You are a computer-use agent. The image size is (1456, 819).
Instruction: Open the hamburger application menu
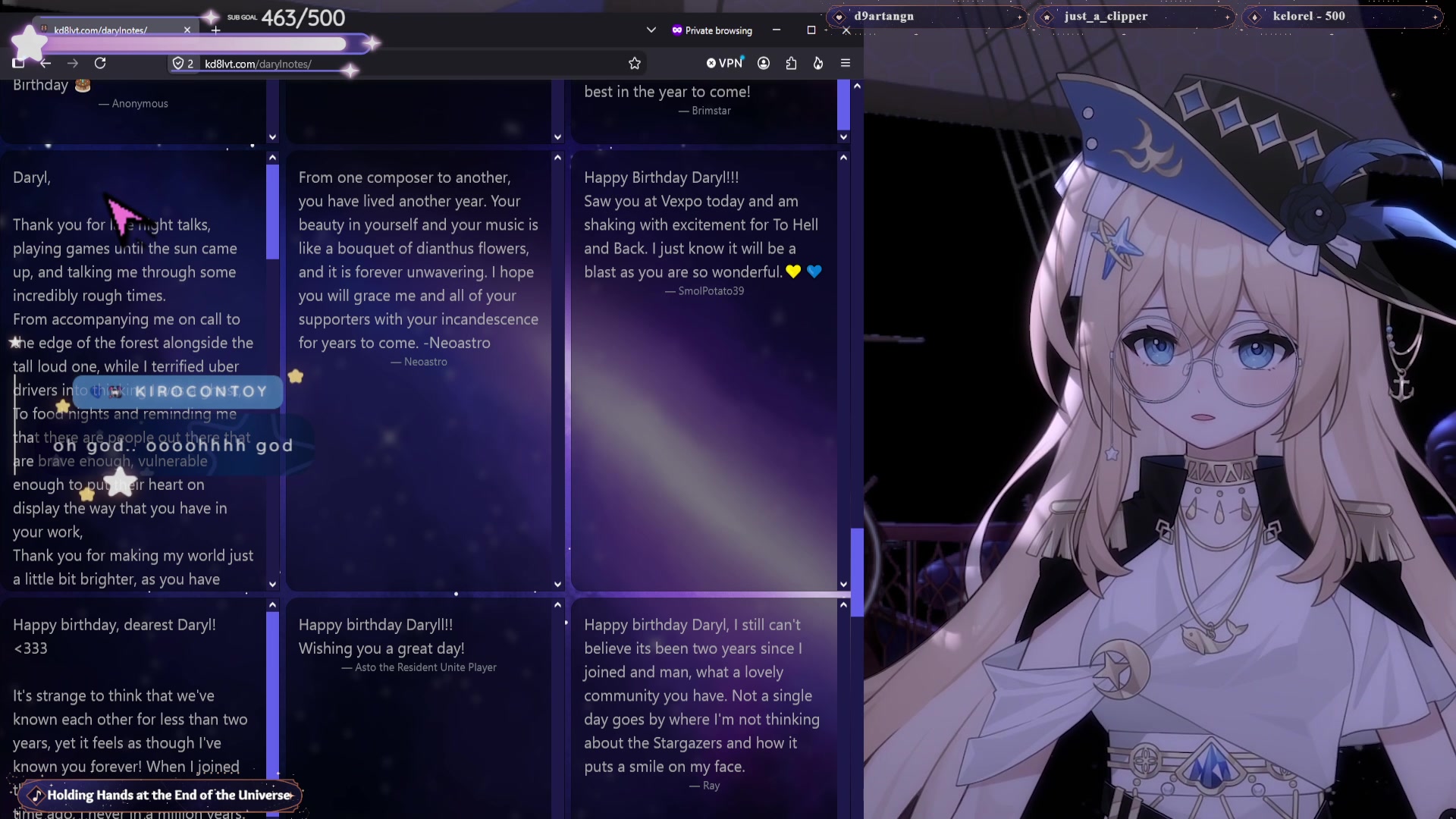[x=846, y=64]
